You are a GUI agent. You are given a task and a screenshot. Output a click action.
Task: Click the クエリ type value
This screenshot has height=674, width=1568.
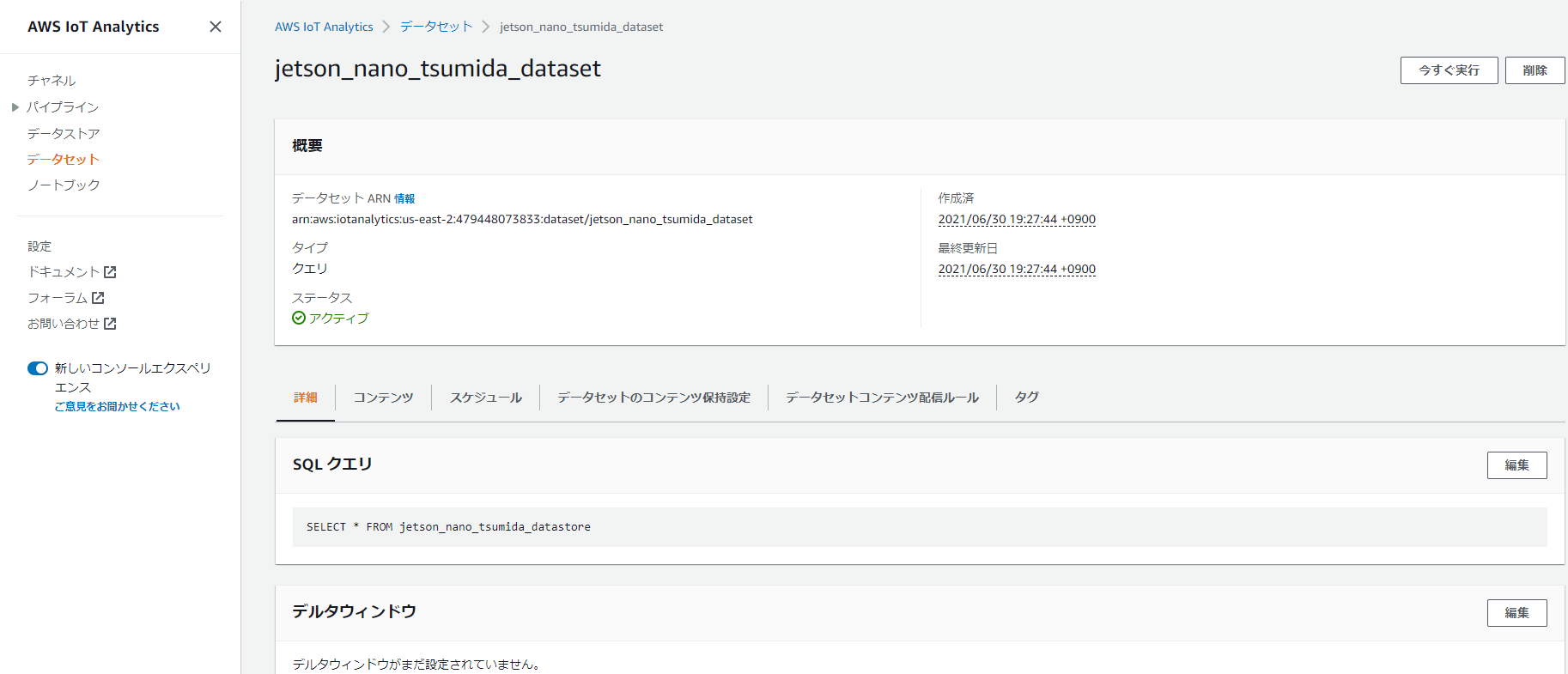pyautogui.click(x=310, y=269)
